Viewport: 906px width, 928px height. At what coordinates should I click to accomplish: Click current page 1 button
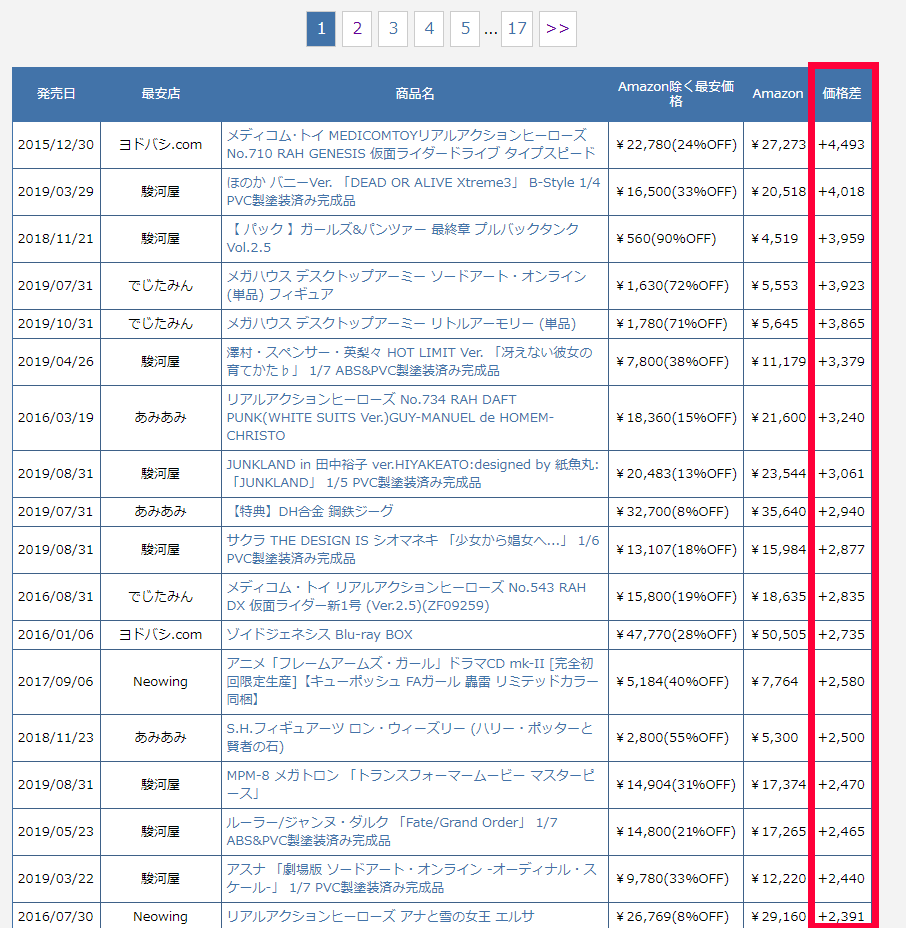coord(321,29)
